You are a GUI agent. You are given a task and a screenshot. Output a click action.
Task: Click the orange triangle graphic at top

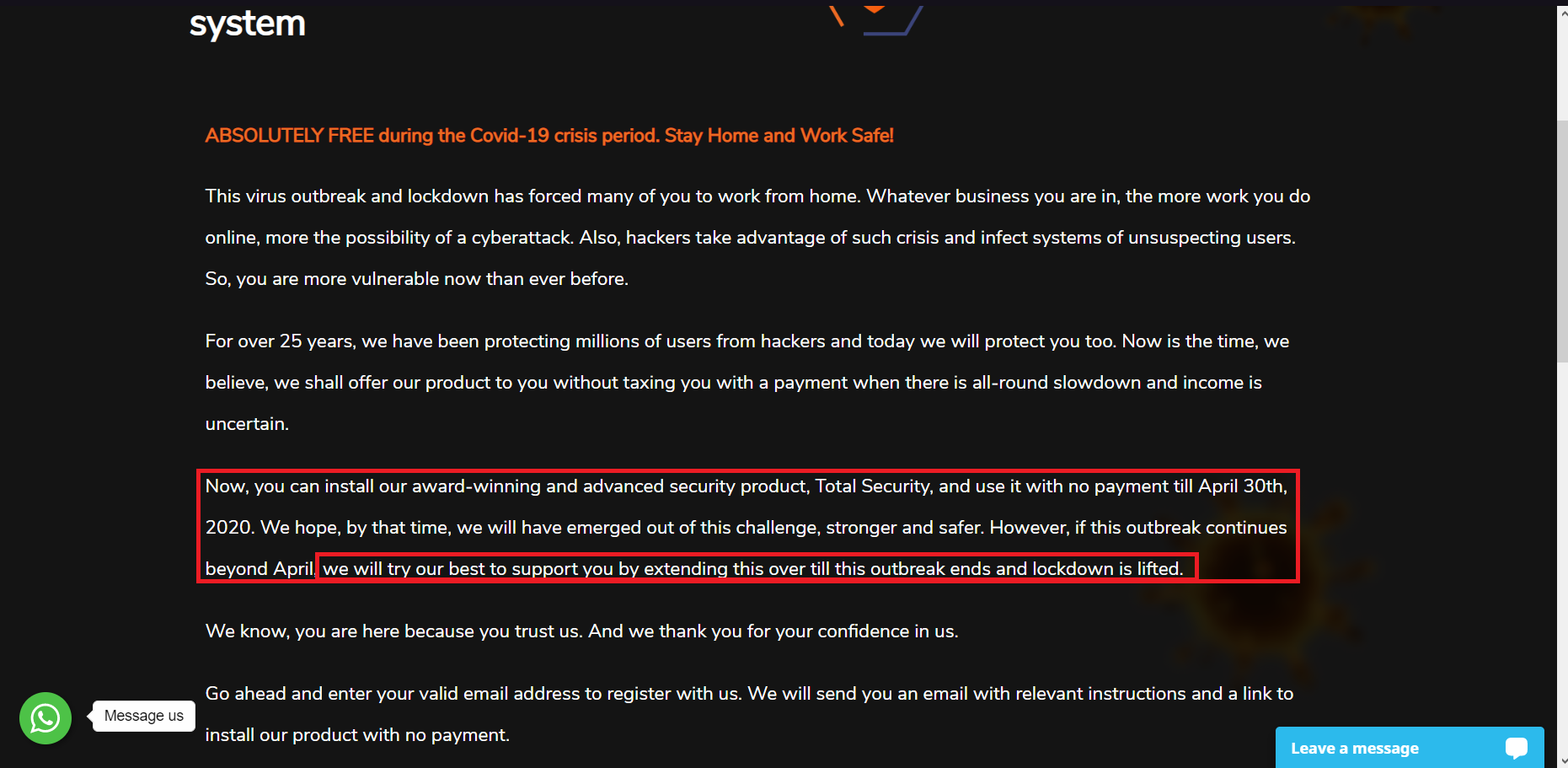click(x=875, y=9)
